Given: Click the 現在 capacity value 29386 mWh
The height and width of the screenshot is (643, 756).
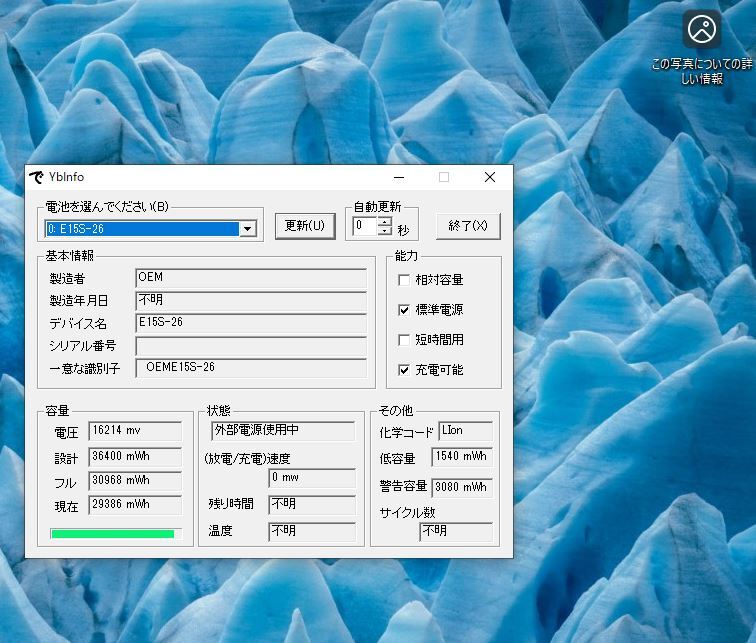Looking at the screenshot, I should pos(135,505).
